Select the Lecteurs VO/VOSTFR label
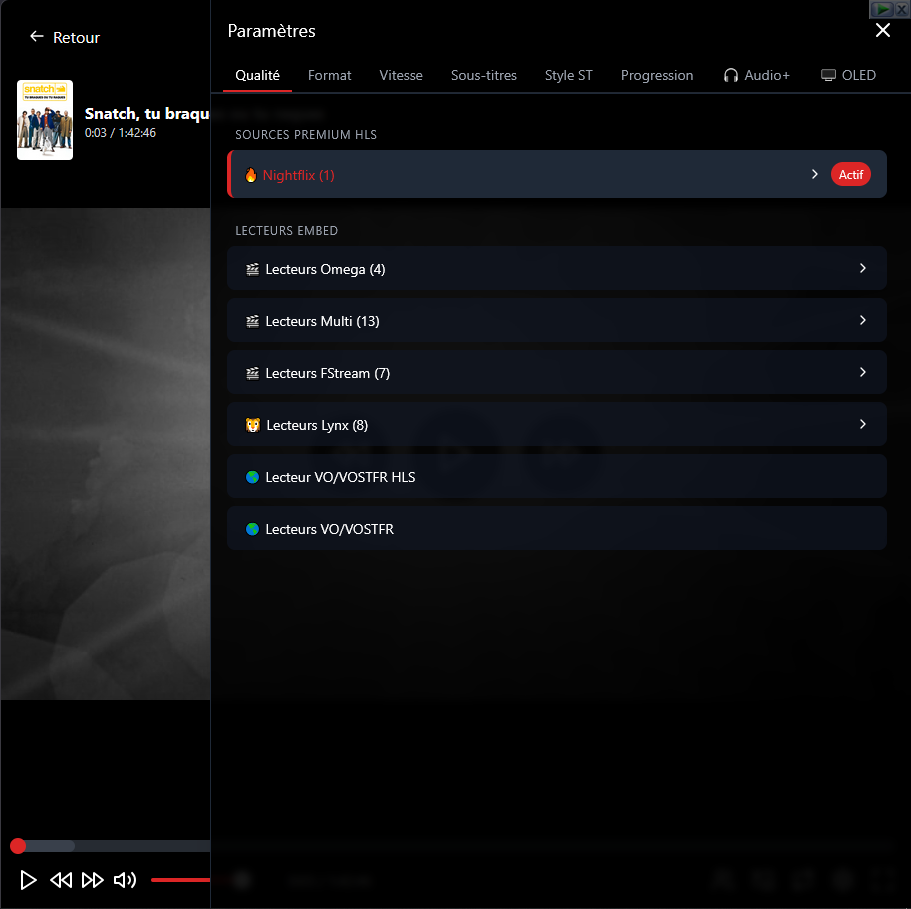This screenshot has height=909, width=911. [329, 529]
